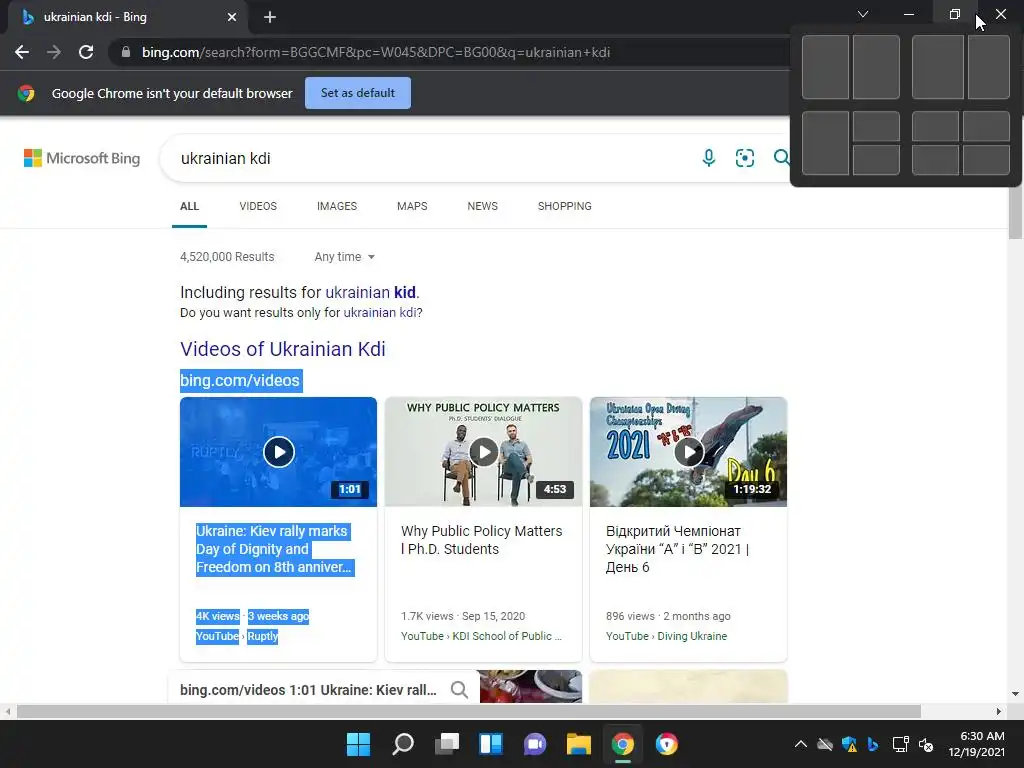1024x768 pixels.
Task: Click the Set as default button
Action: click(x=358, y=93)
